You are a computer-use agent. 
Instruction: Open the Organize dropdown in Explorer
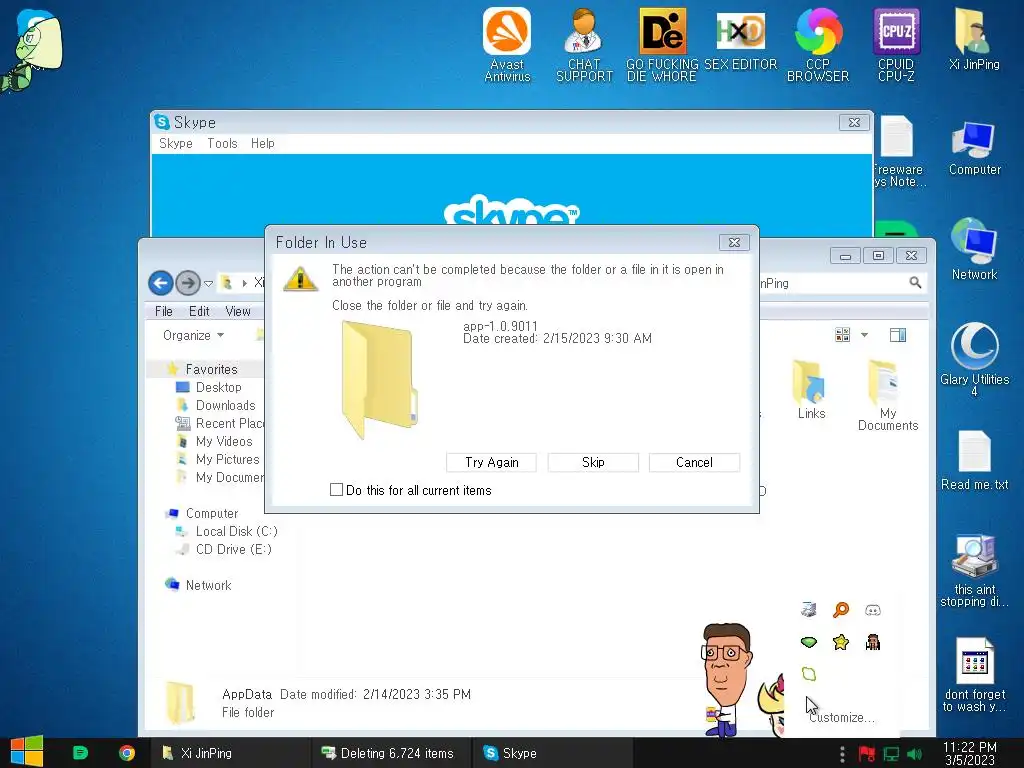click(x=193, y=335)
